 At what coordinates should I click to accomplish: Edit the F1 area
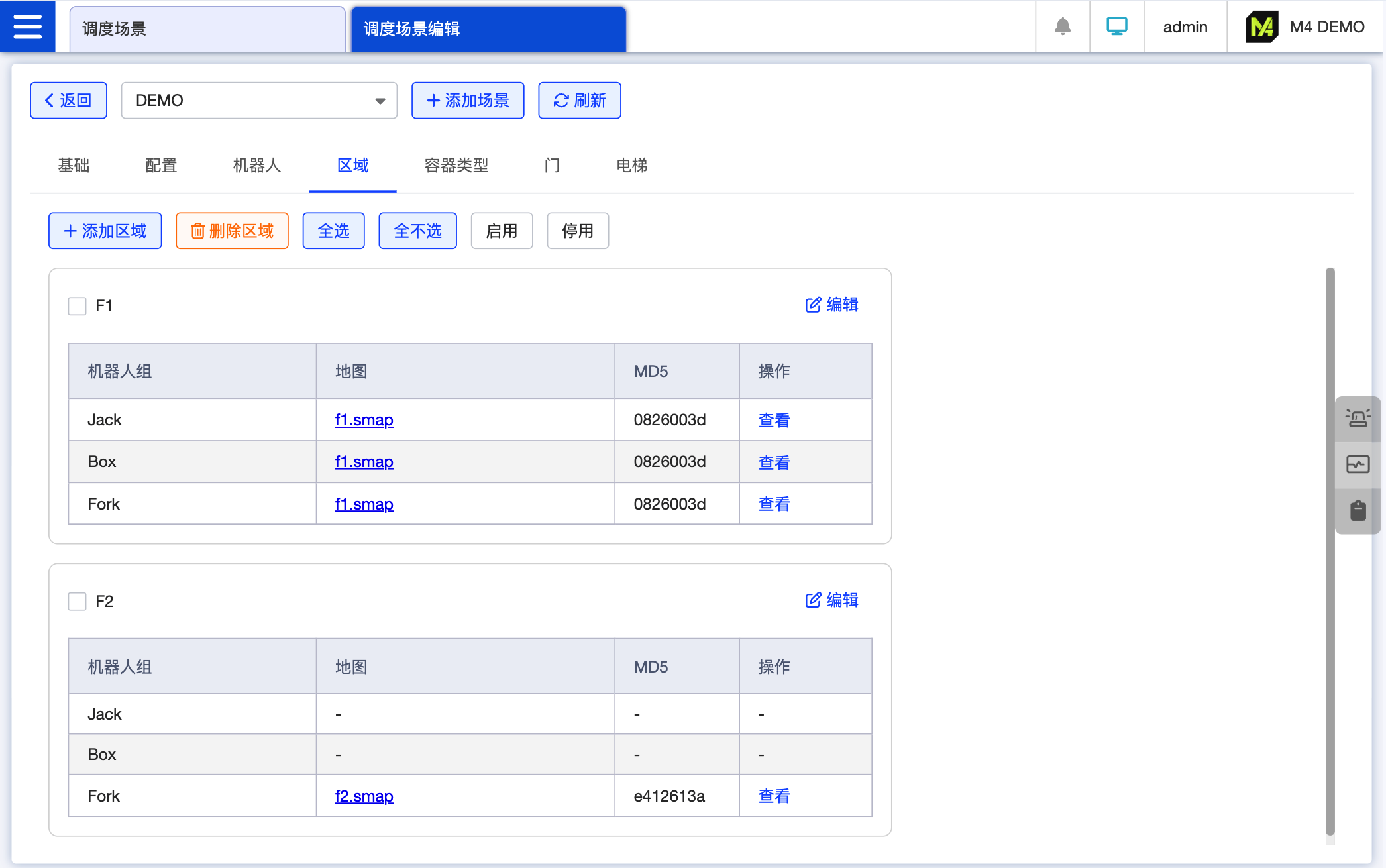tap(831, 305)
